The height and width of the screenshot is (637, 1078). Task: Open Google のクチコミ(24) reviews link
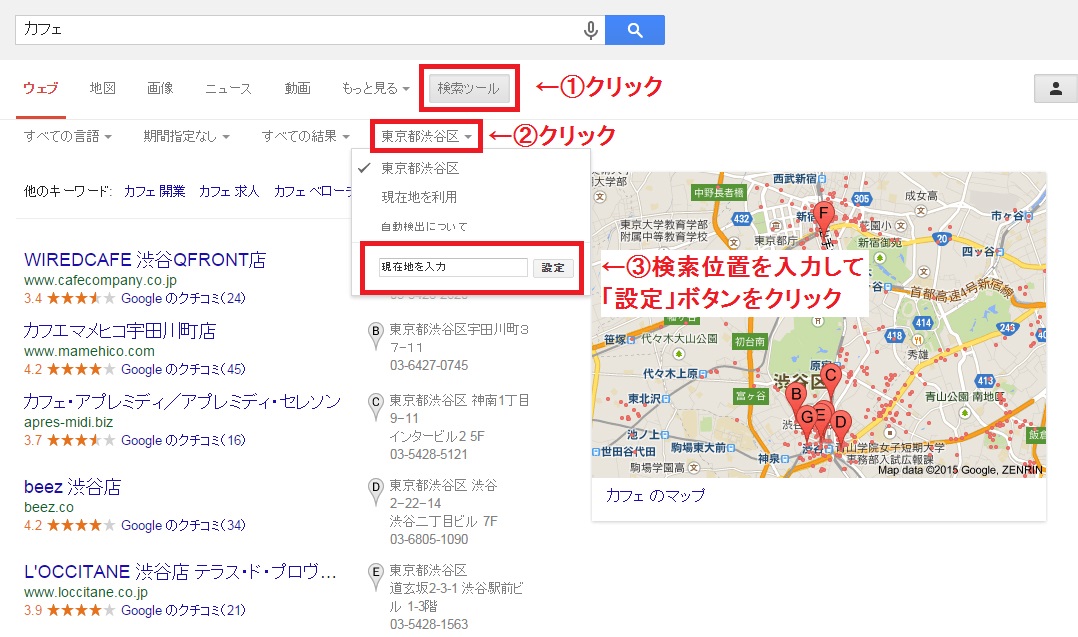coord(183,298)
